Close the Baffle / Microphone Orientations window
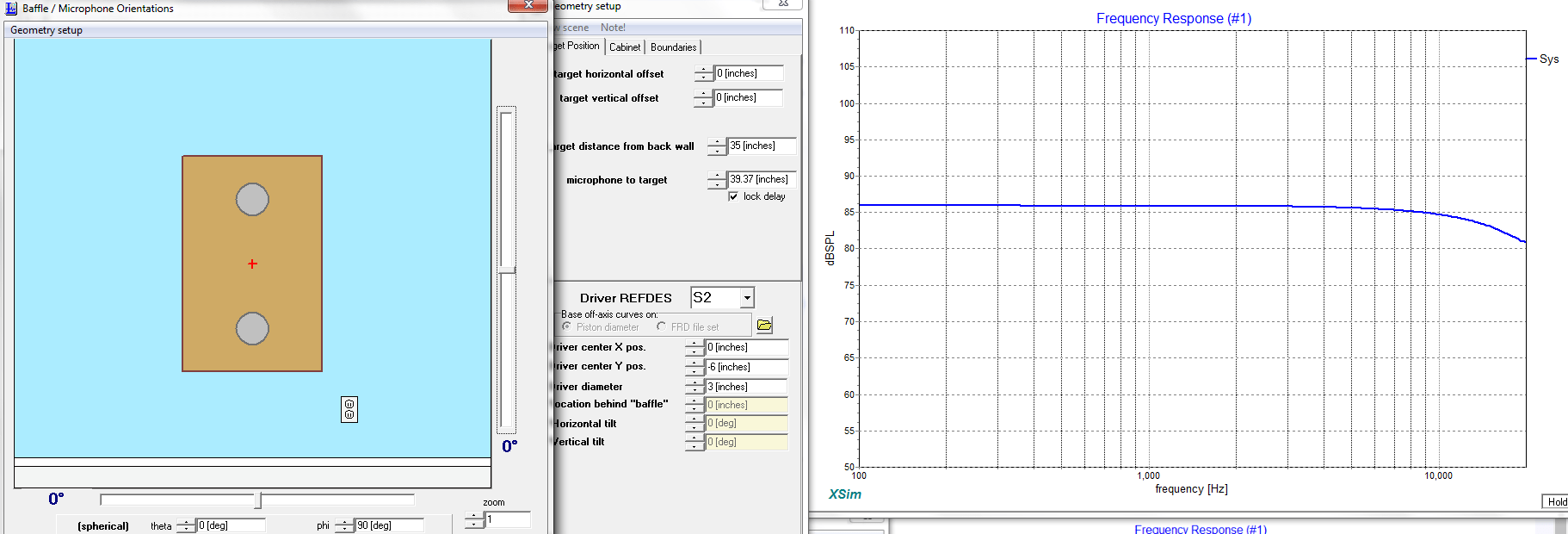The width and height of the screenshot is (1568, 534). pos(528,5)
